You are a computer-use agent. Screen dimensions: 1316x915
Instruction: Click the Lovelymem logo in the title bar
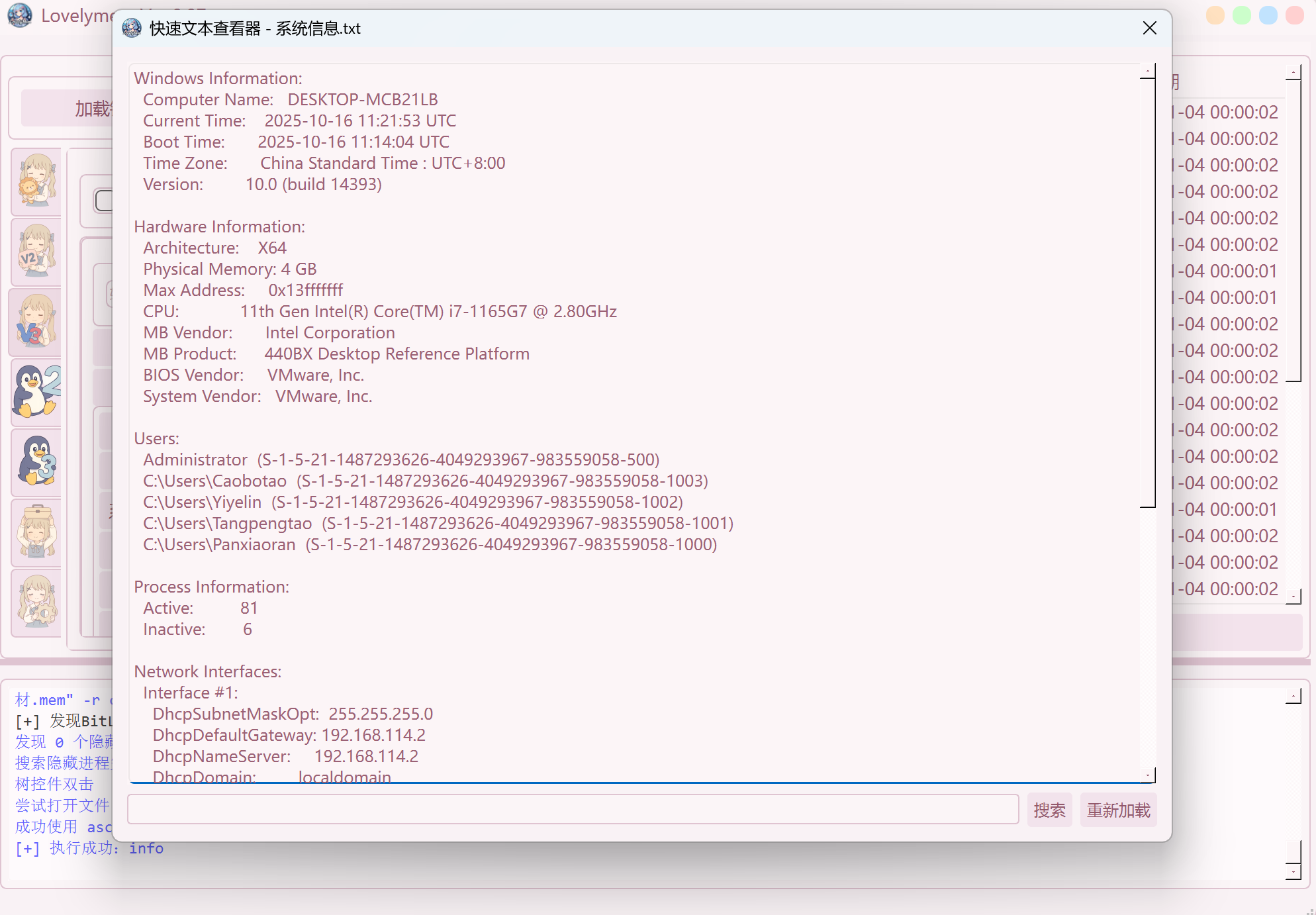point(20,15)
